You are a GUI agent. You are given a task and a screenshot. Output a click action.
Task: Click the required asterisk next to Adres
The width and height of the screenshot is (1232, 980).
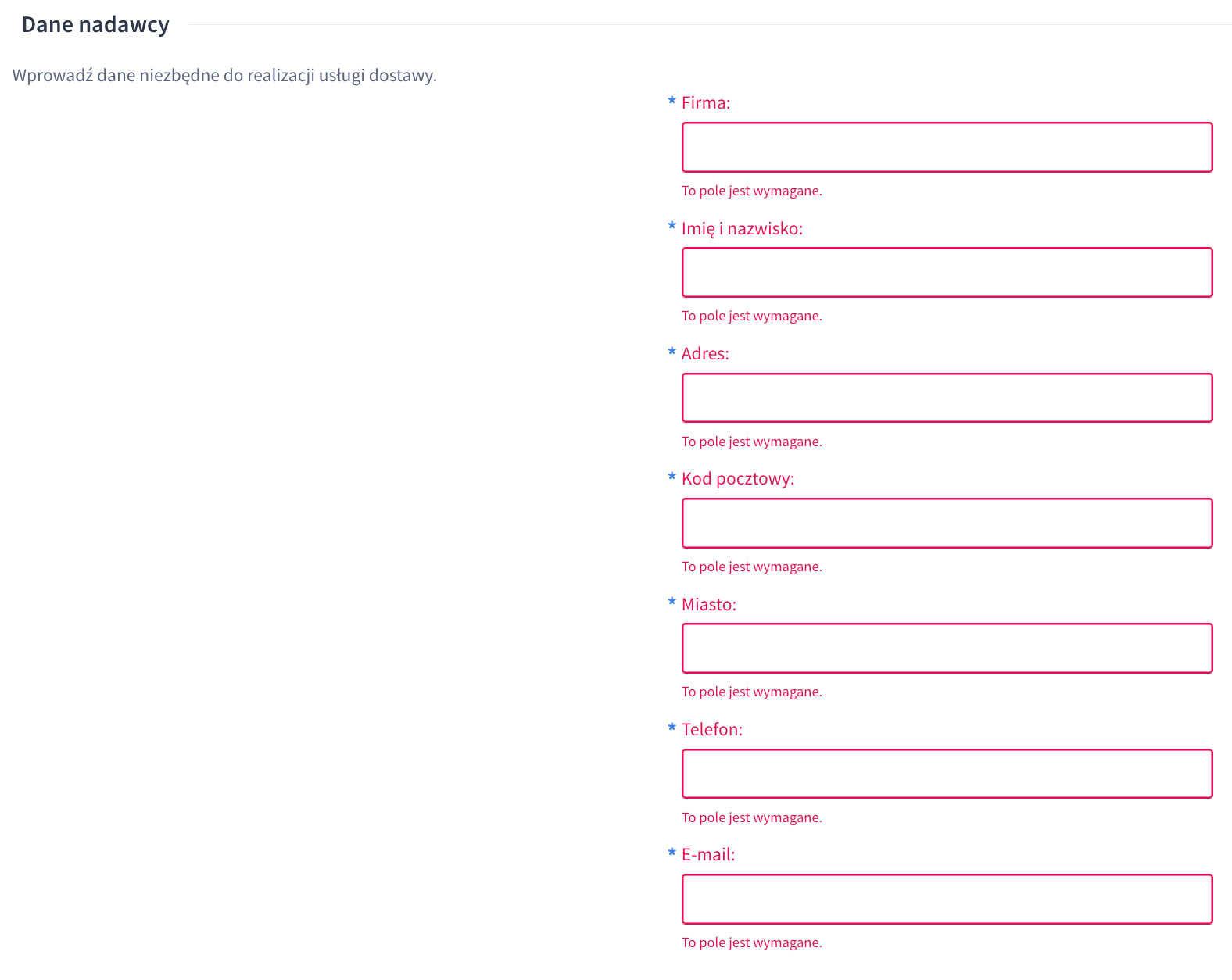point(672,352)
